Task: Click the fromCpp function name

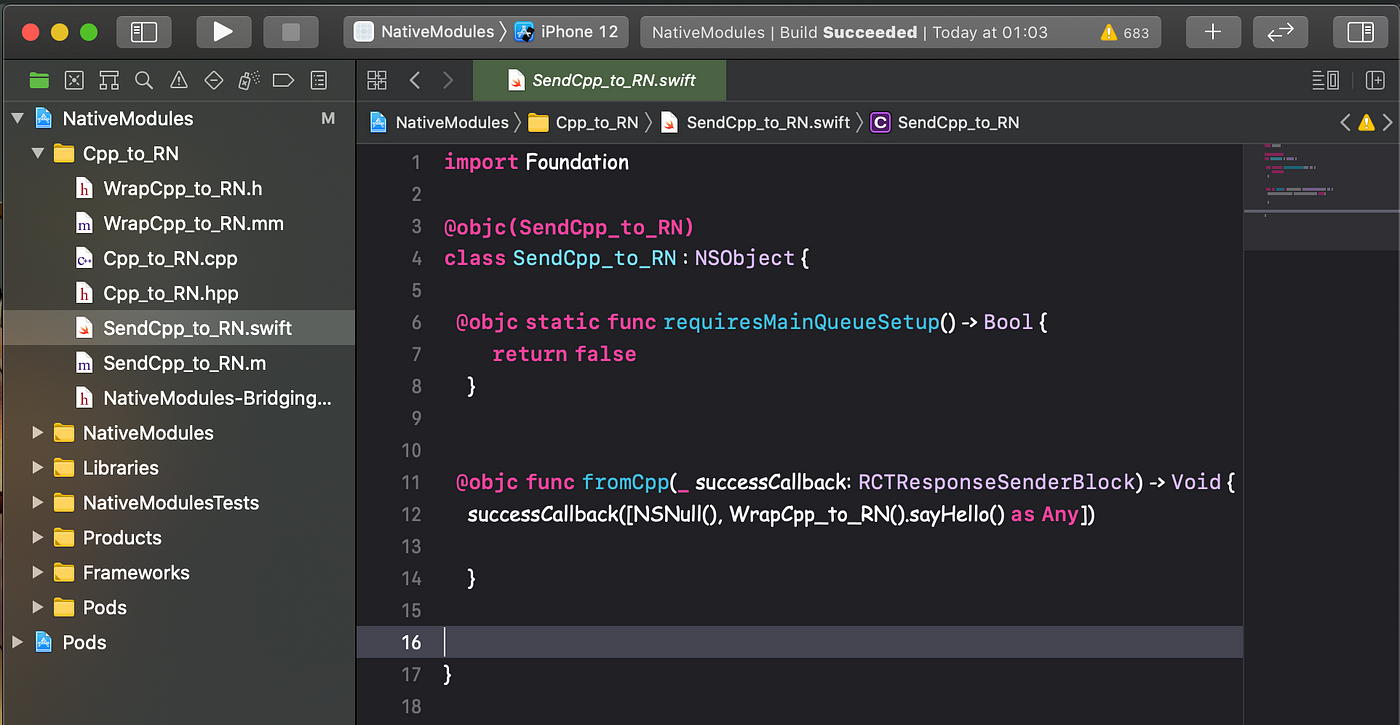Action: tap(626, 482)
